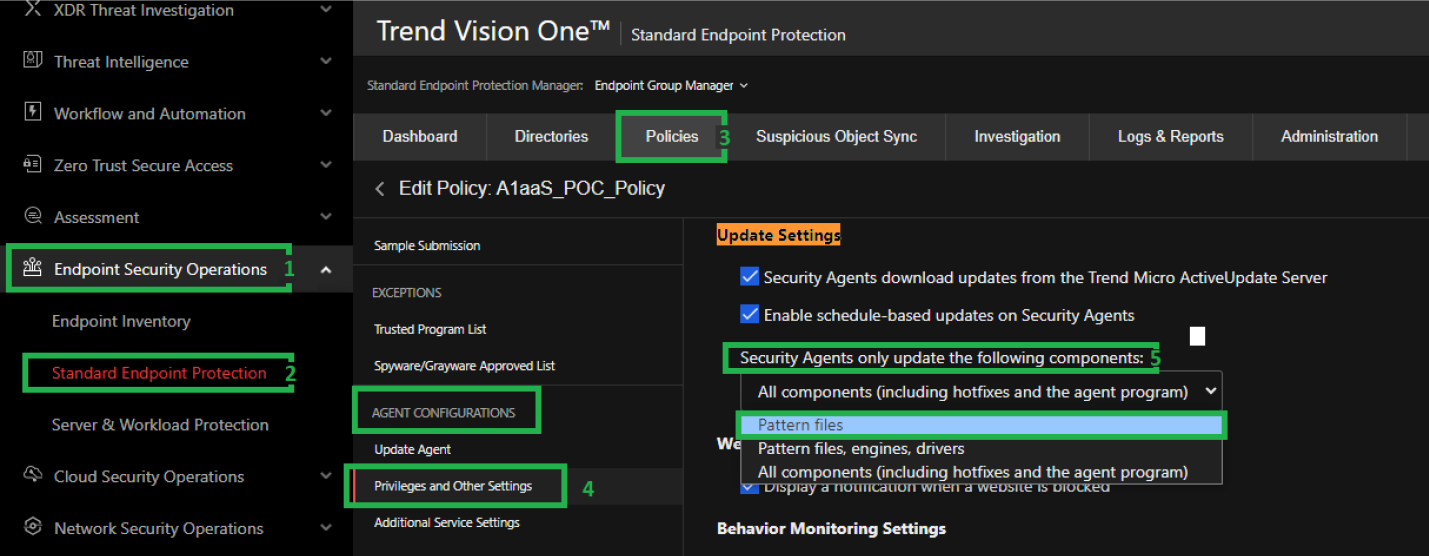Go back using Edit Policy back arrow
The width and height of the screenshot is (1429, 556).
click(x=379, y=189)
